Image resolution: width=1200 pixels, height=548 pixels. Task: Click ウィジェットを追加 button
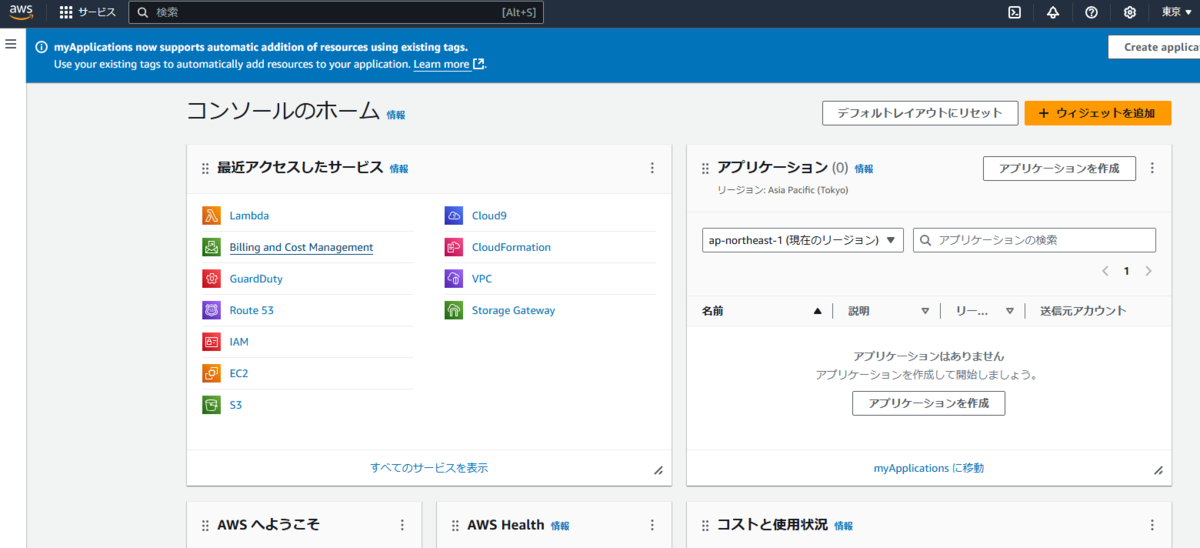coord(1097,113)
